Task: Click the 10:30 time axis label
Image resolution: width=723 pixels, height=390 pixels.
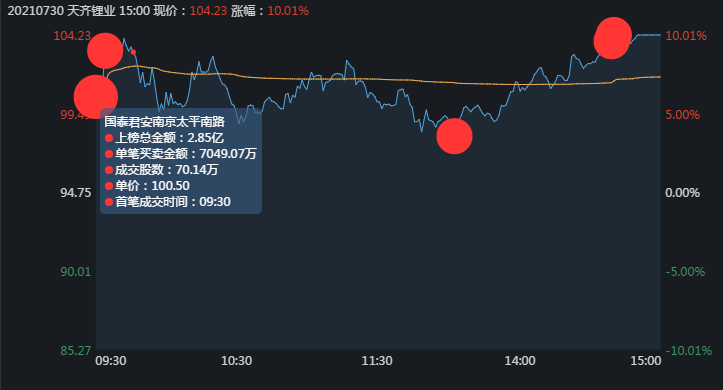Action: [237, 360]
